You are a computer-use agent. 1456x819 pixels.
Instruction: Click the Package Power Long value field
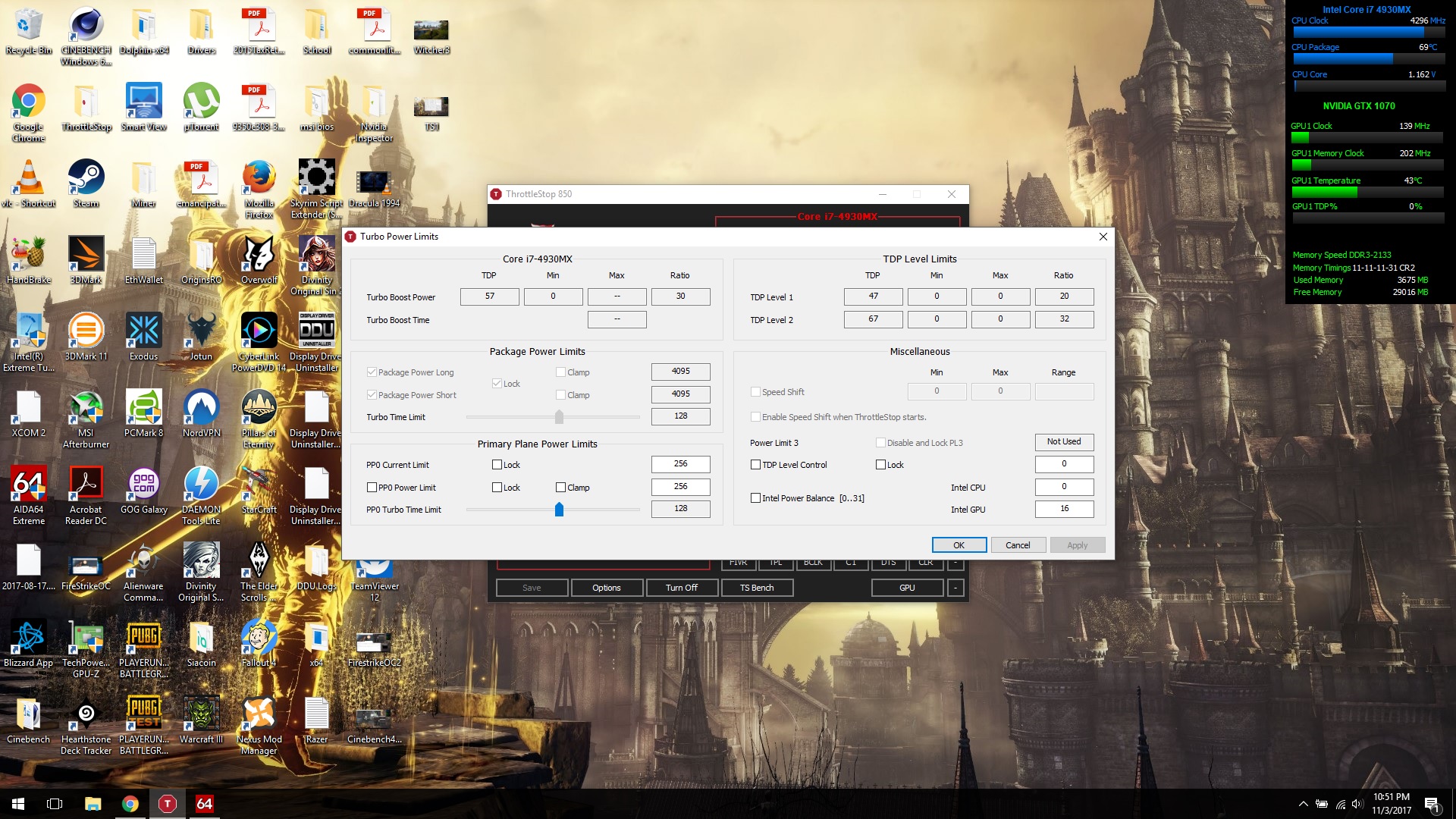pyautogui.click(x=680, y=372)
